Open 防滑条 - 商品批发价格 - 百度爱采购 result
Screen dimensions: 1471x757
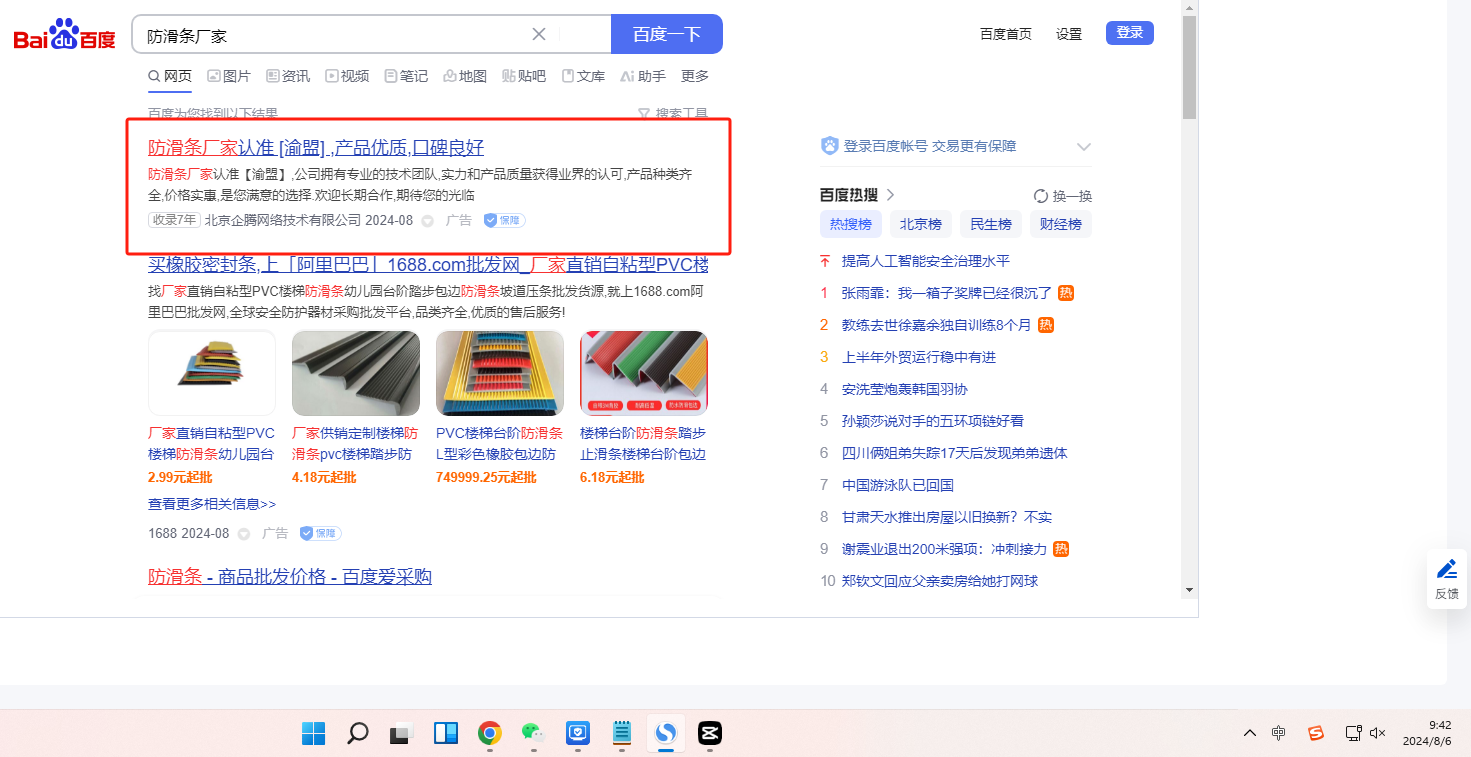tap(290, 577)
